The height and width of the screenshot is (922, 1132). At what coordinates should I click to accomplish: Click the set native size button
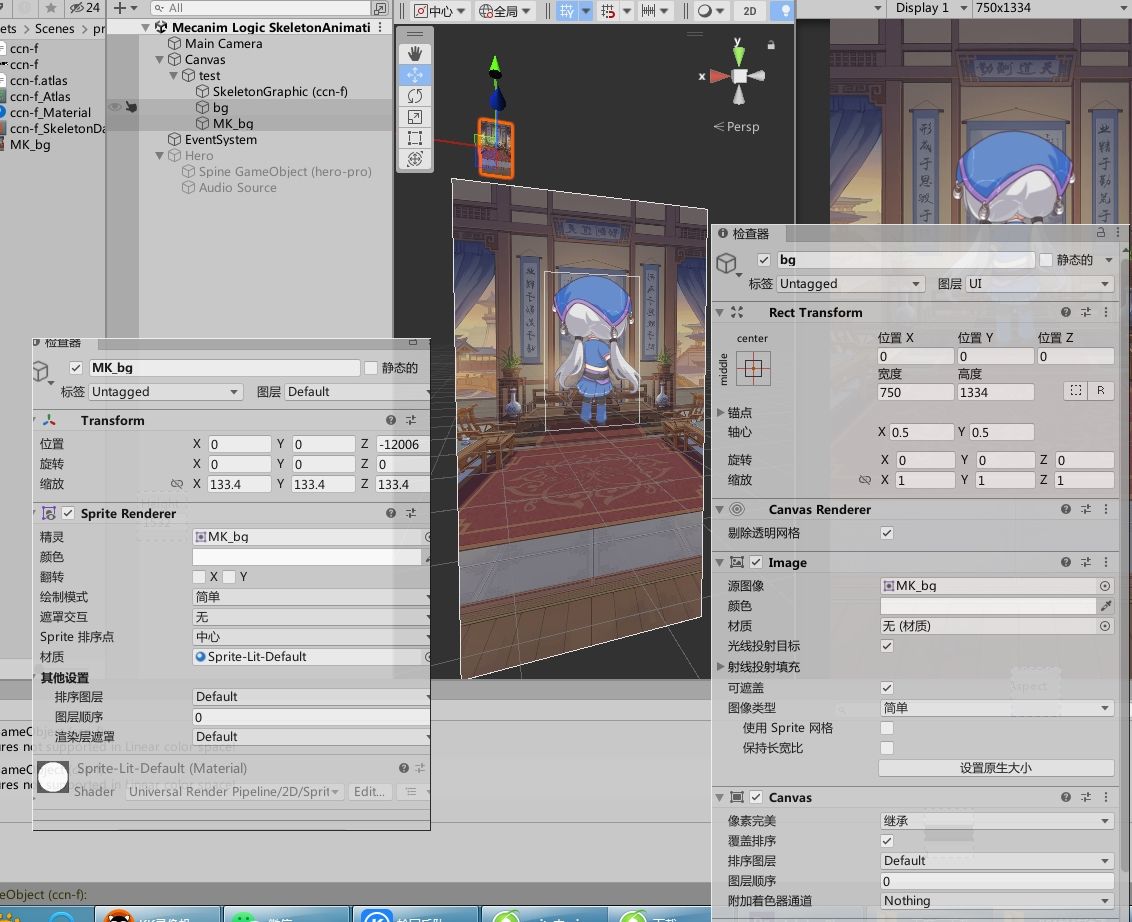(x=996, y=768)
